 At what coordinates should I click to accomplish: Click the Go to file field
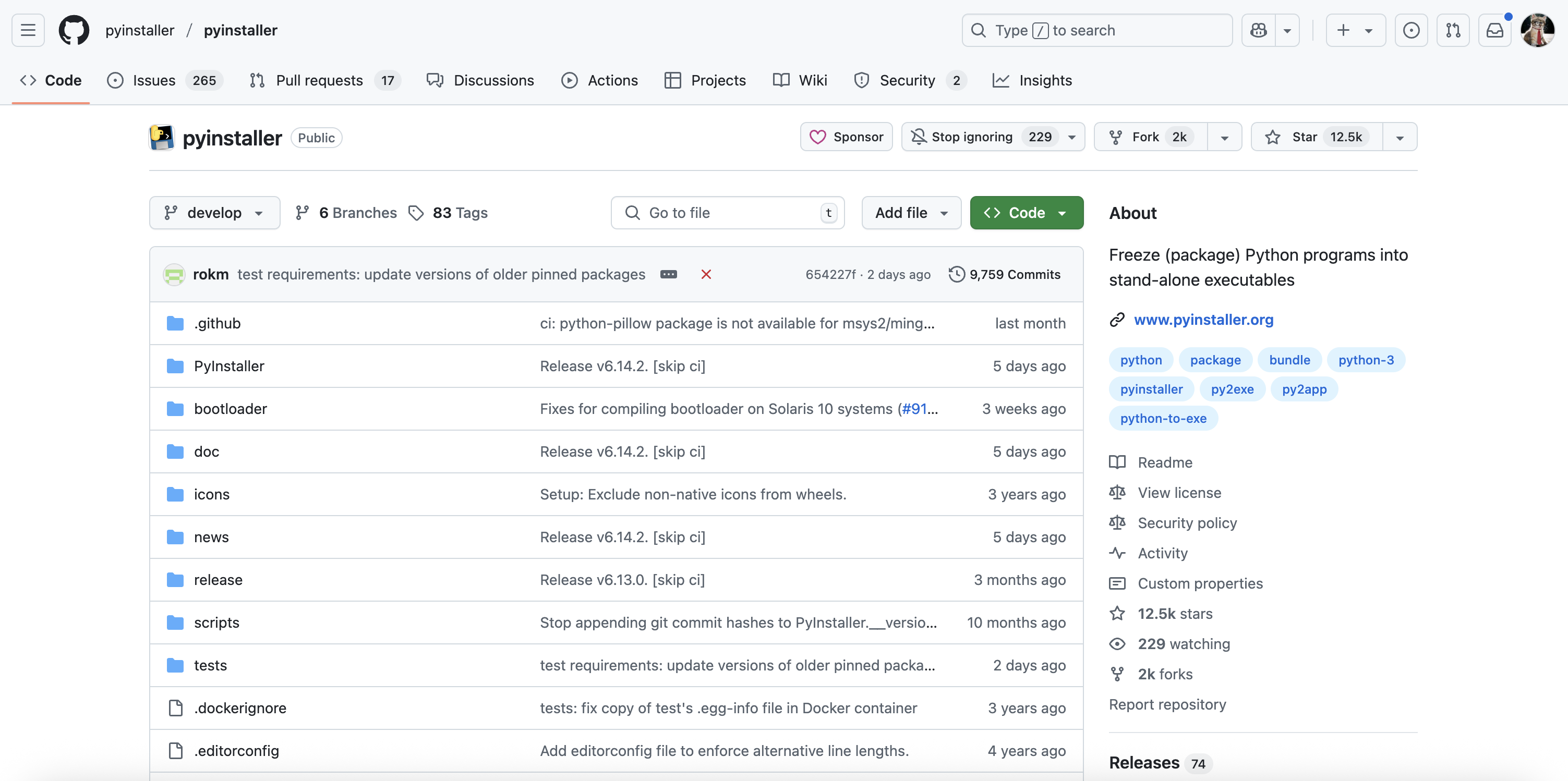(727, 213)
